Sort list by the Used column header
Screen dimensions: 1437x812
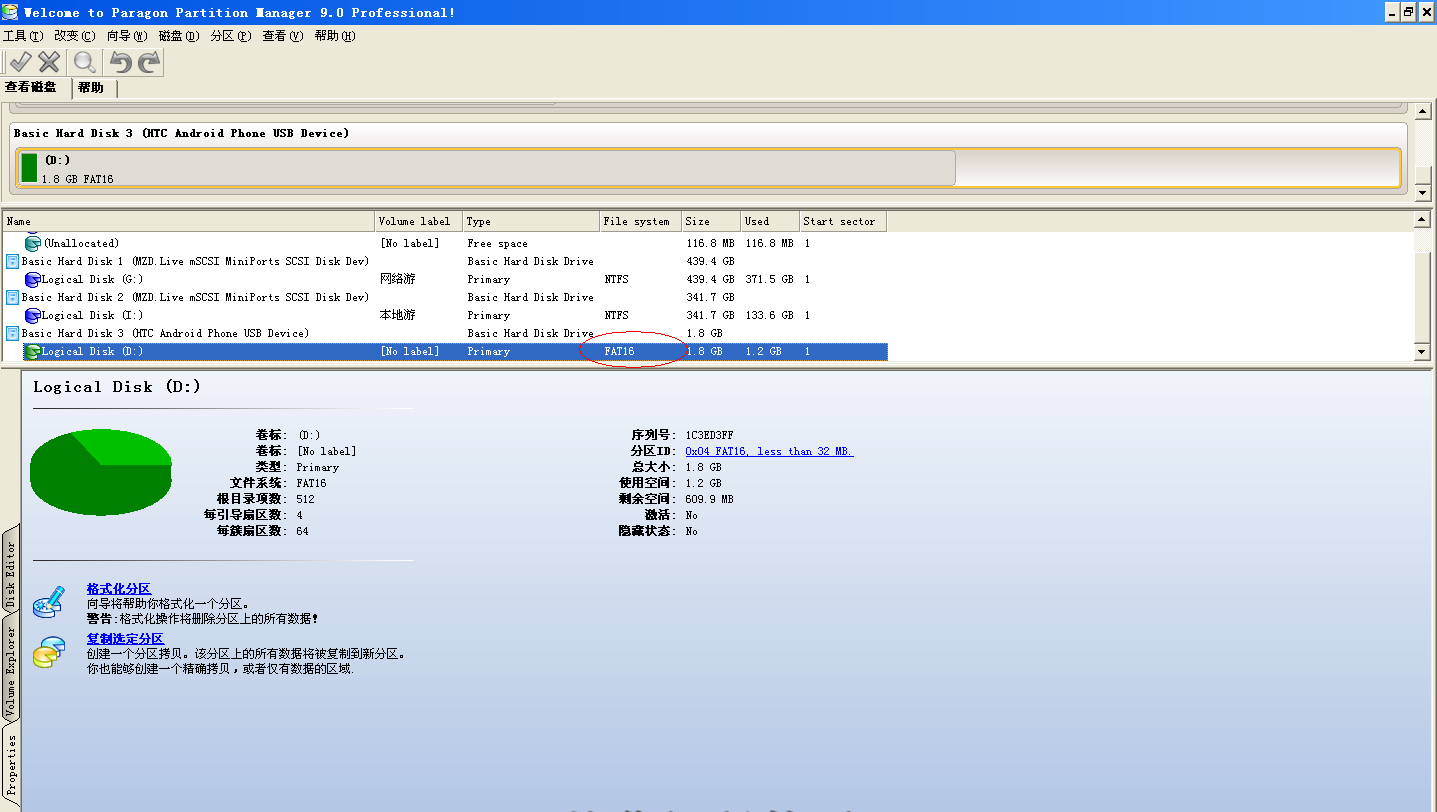(770, 221)
